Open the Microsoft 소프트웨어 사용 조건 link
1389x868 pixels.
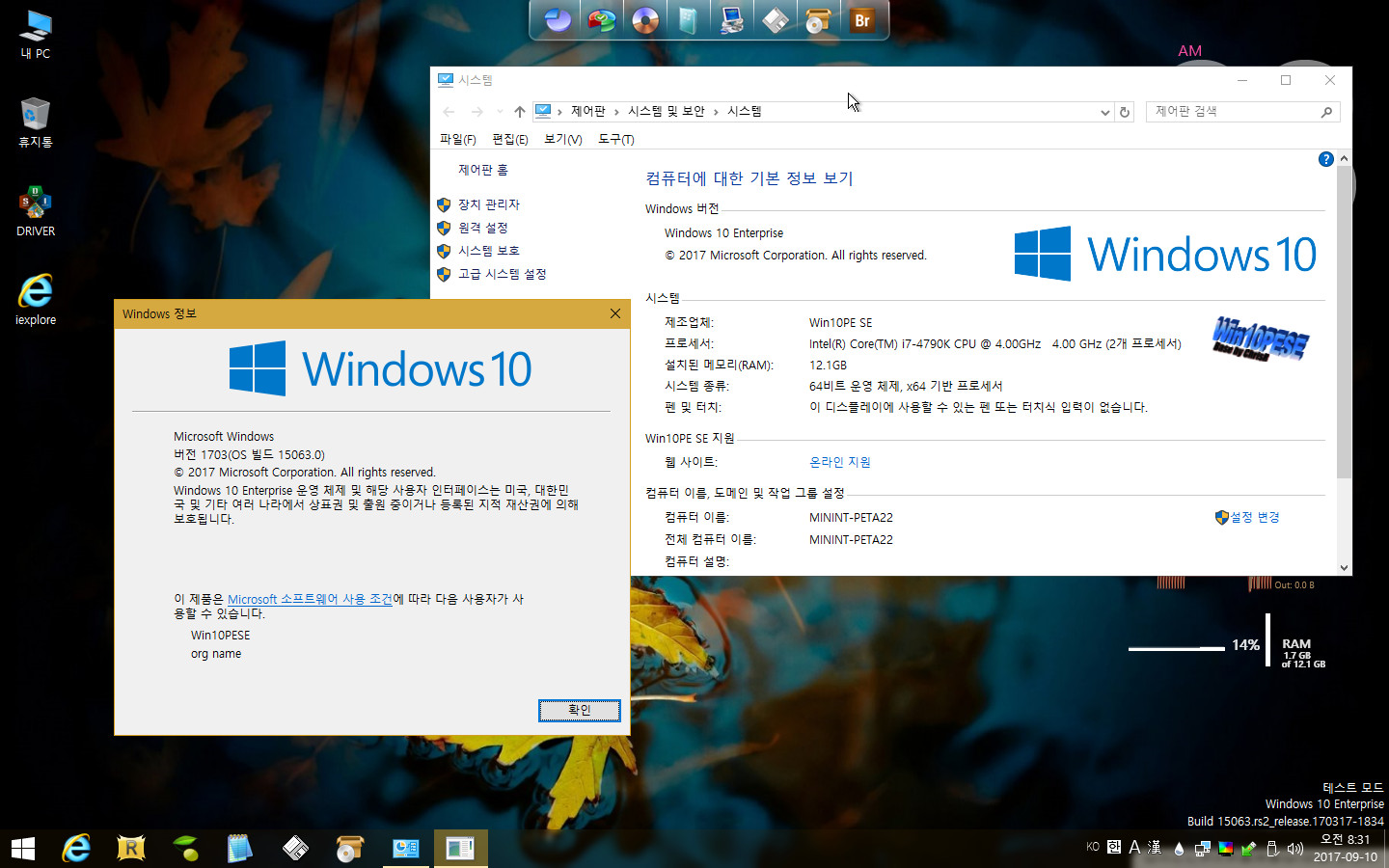pos(310,599)
